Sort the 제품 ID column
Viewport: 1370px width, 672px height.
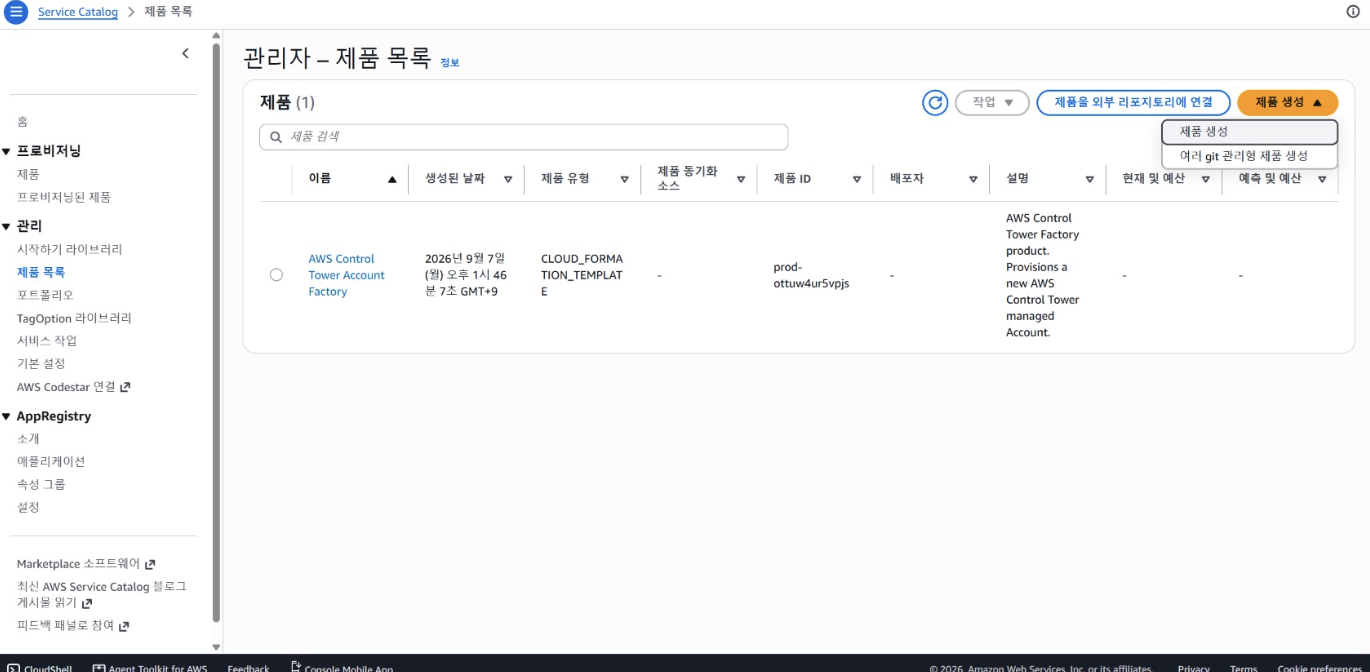click(x=857, y=180)
